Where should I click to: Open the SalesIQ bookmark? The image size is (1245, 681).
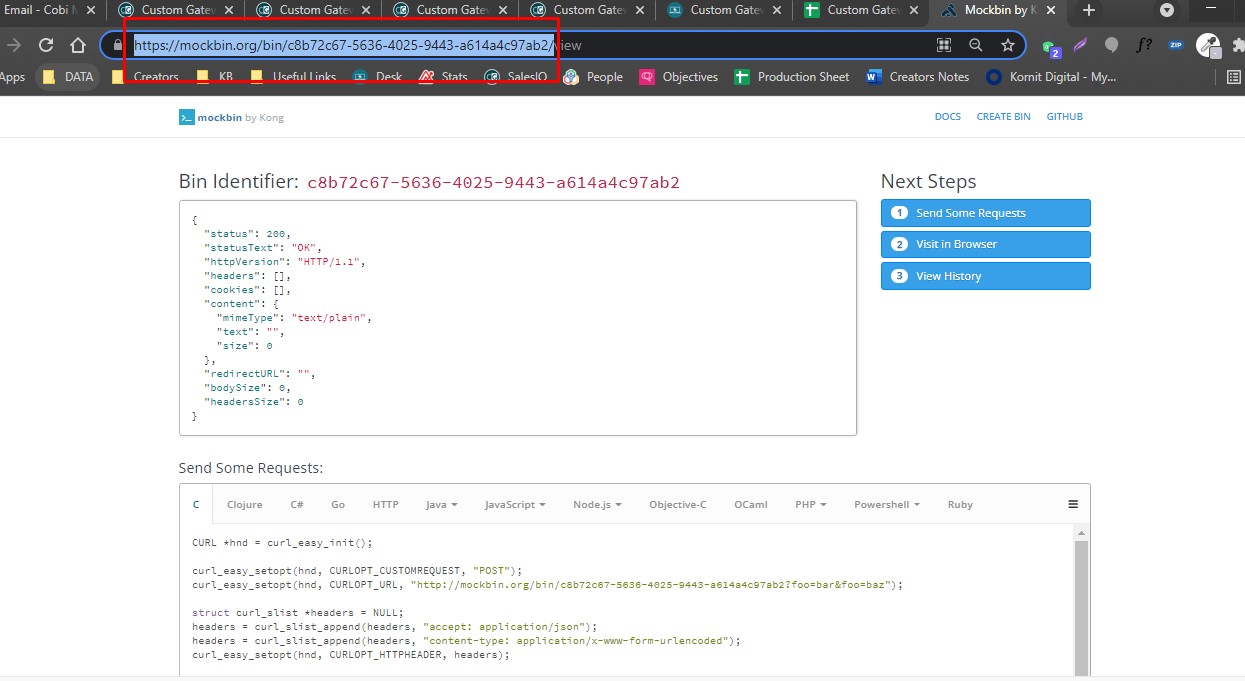(x=515, y=77)
